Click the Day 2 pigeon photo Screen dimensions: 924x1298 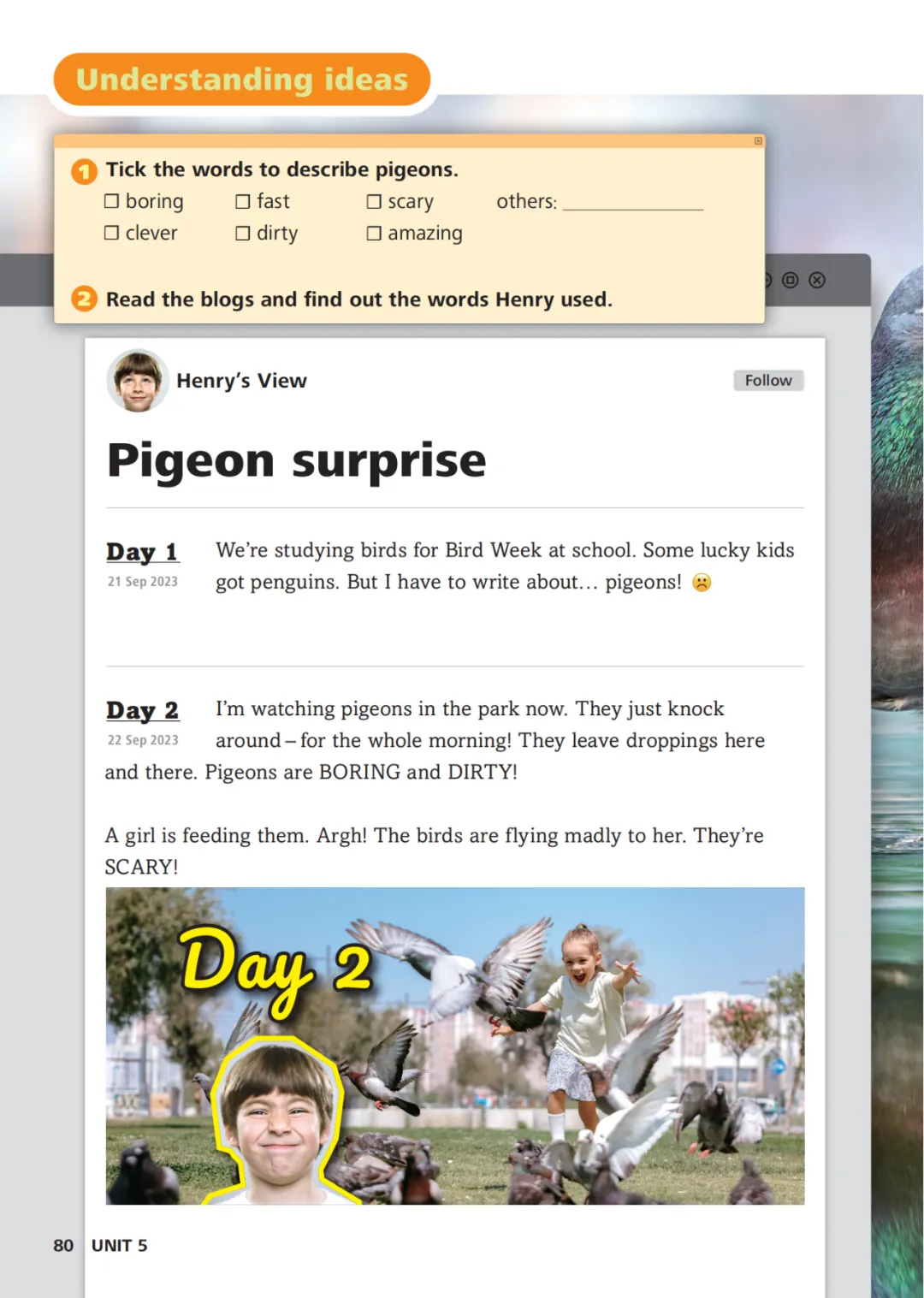tap(455, 1046)
